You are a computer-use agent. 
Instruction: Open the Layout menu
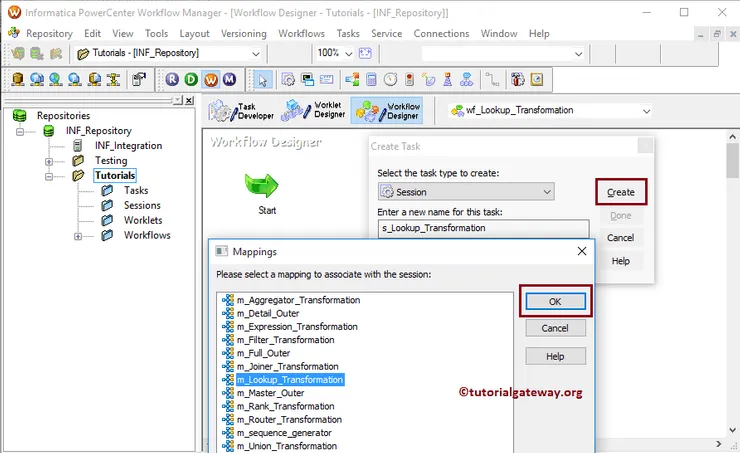tap(194, 34)
